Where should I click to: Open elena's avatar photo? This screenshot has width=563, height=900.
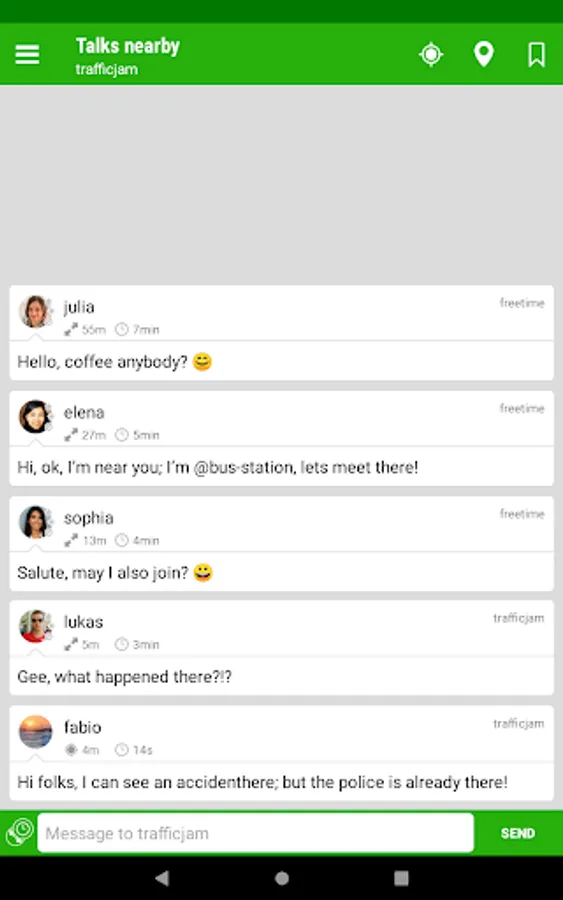(x=36, y=417)
